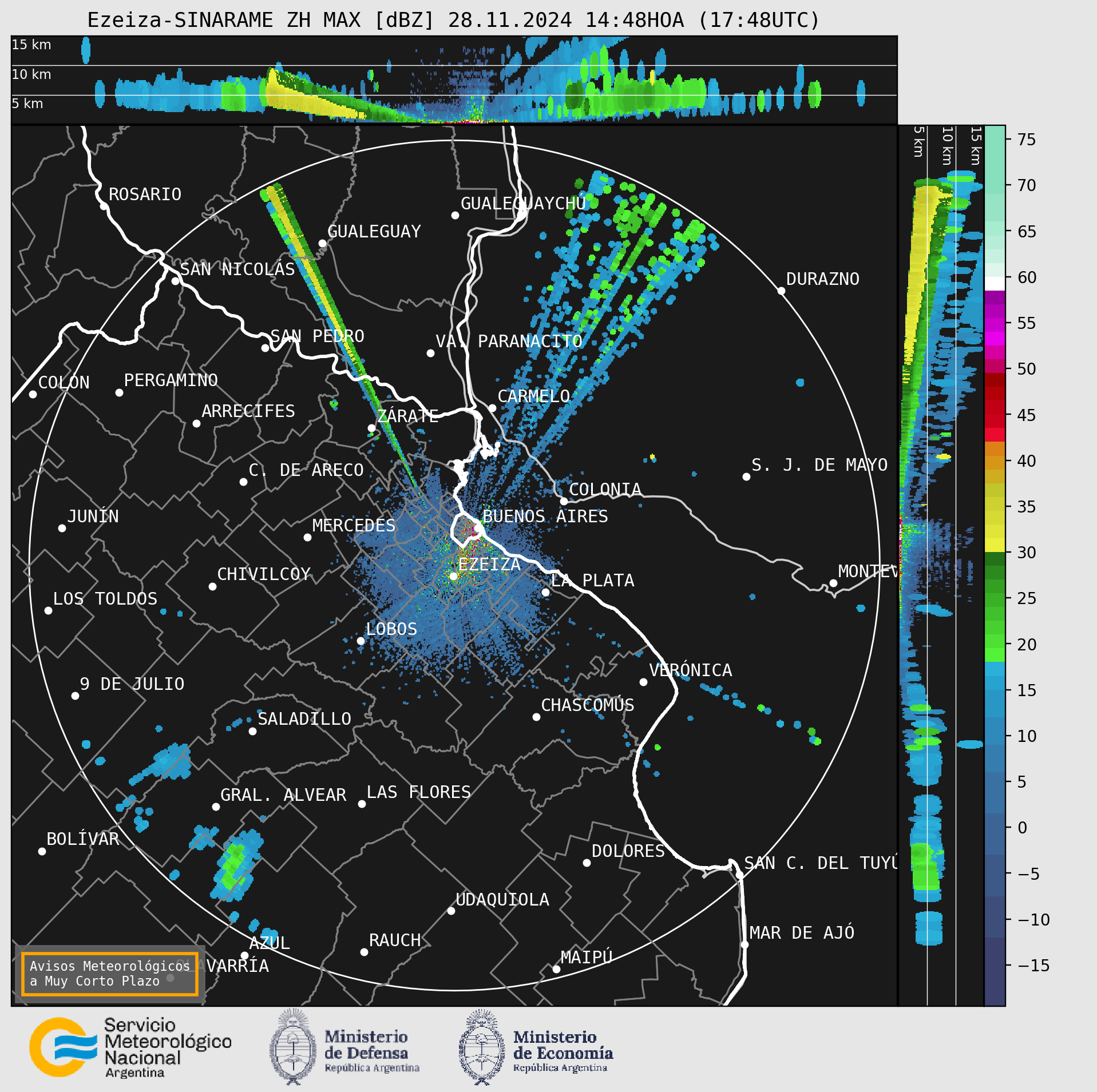This screenshot has width=1097, height=1092.
Task: Click the BUENOS AIRES label
Action: 545,517
